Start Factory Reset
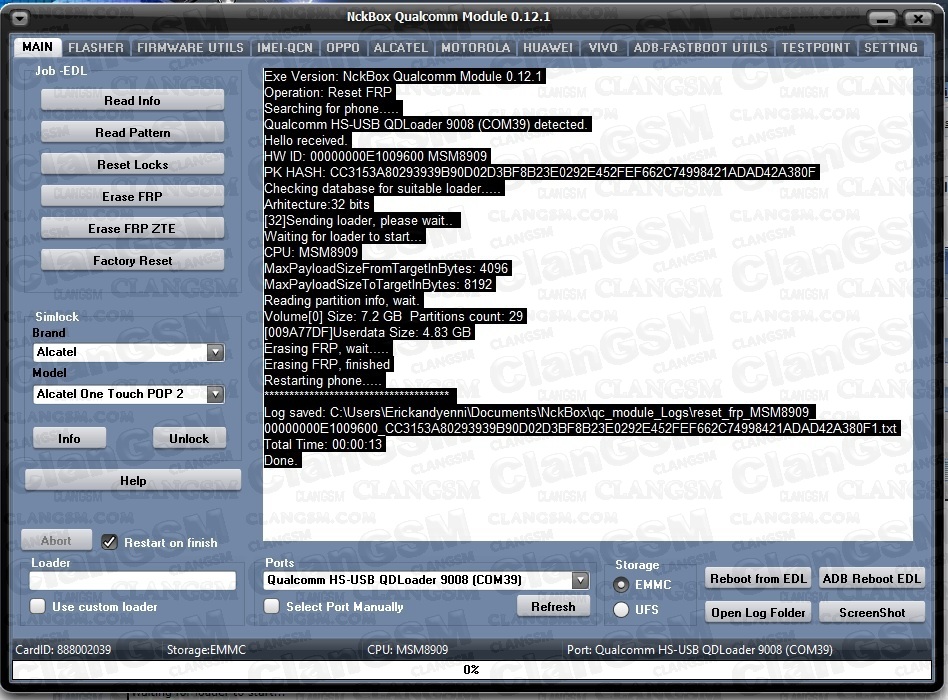 point(132,261)
